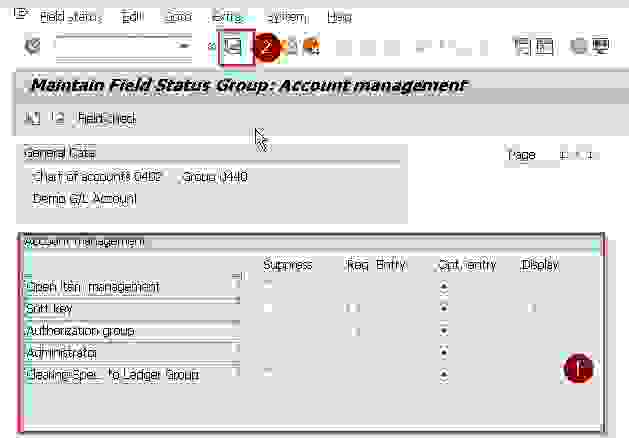Viewport: 629px width, 438px height.
Task: Click the Display column header
Action: click(539, 265)
